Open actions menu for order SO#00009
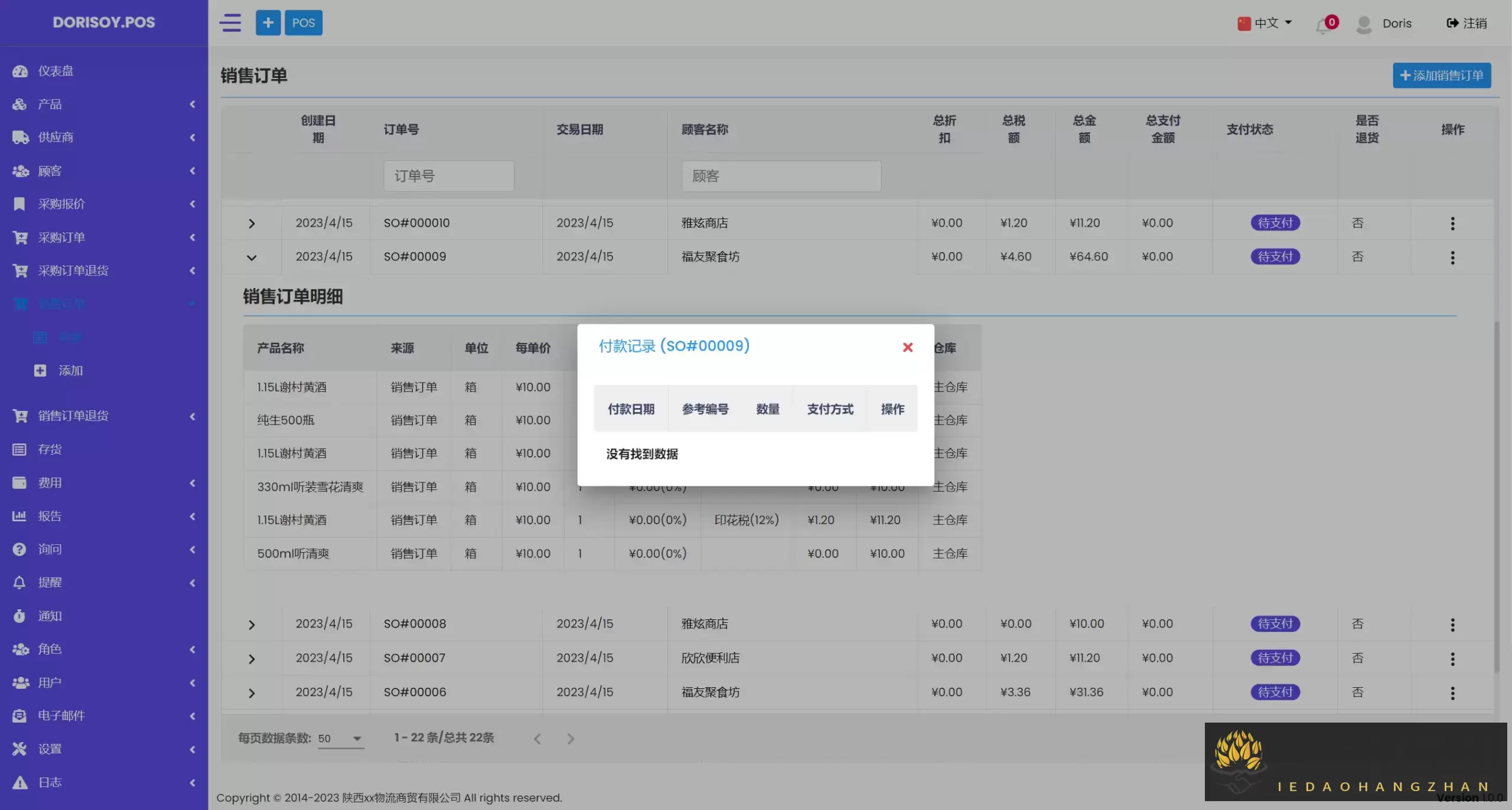The width and height of the screenshot is (1512, 810). pos(1452,257)
